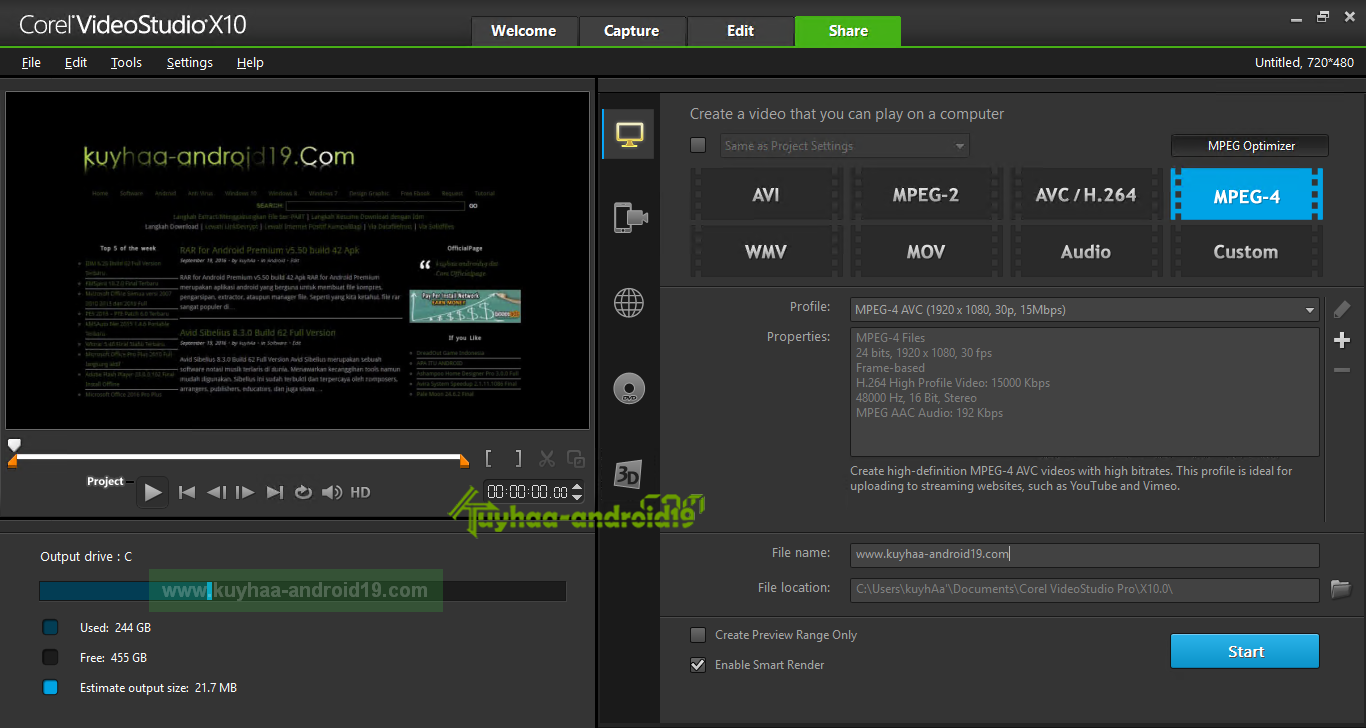Step to the previous frame
This screenshot has width=1366, height=728.
[216, 492]
